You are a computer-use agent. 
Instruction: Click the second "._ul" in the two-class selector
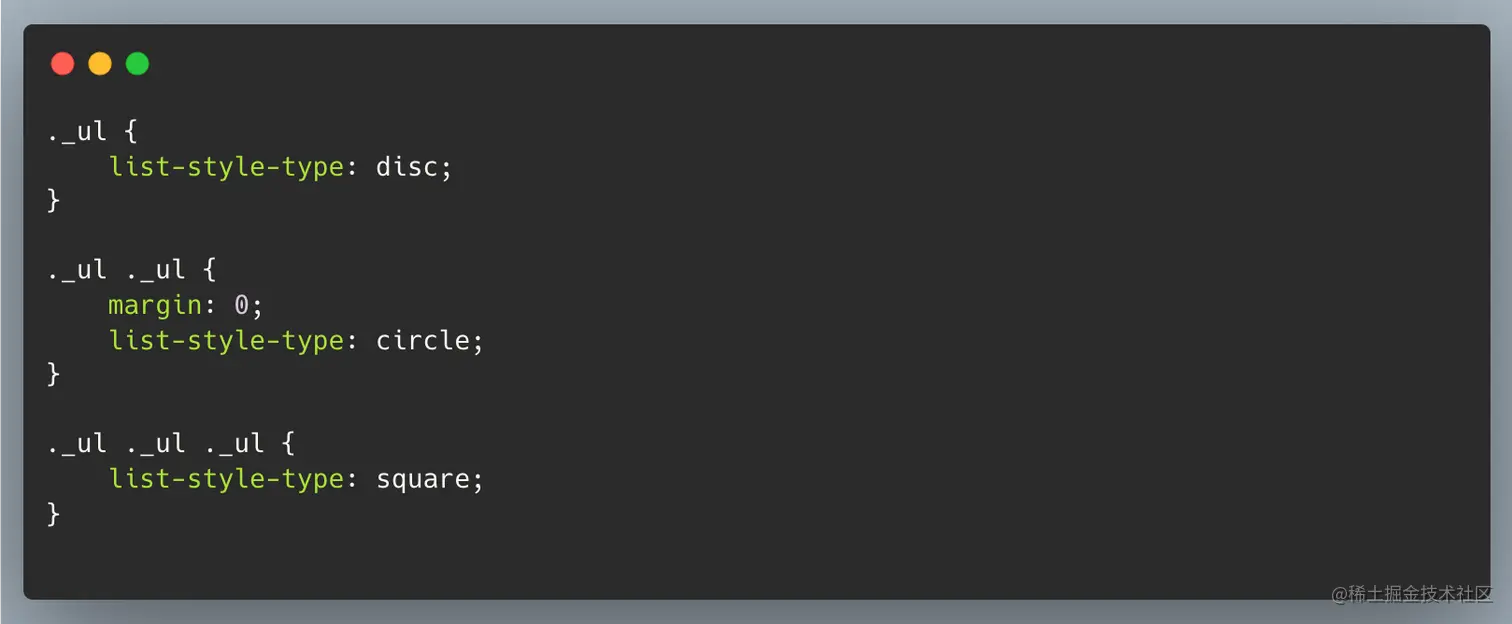click(x=155, y=270)
